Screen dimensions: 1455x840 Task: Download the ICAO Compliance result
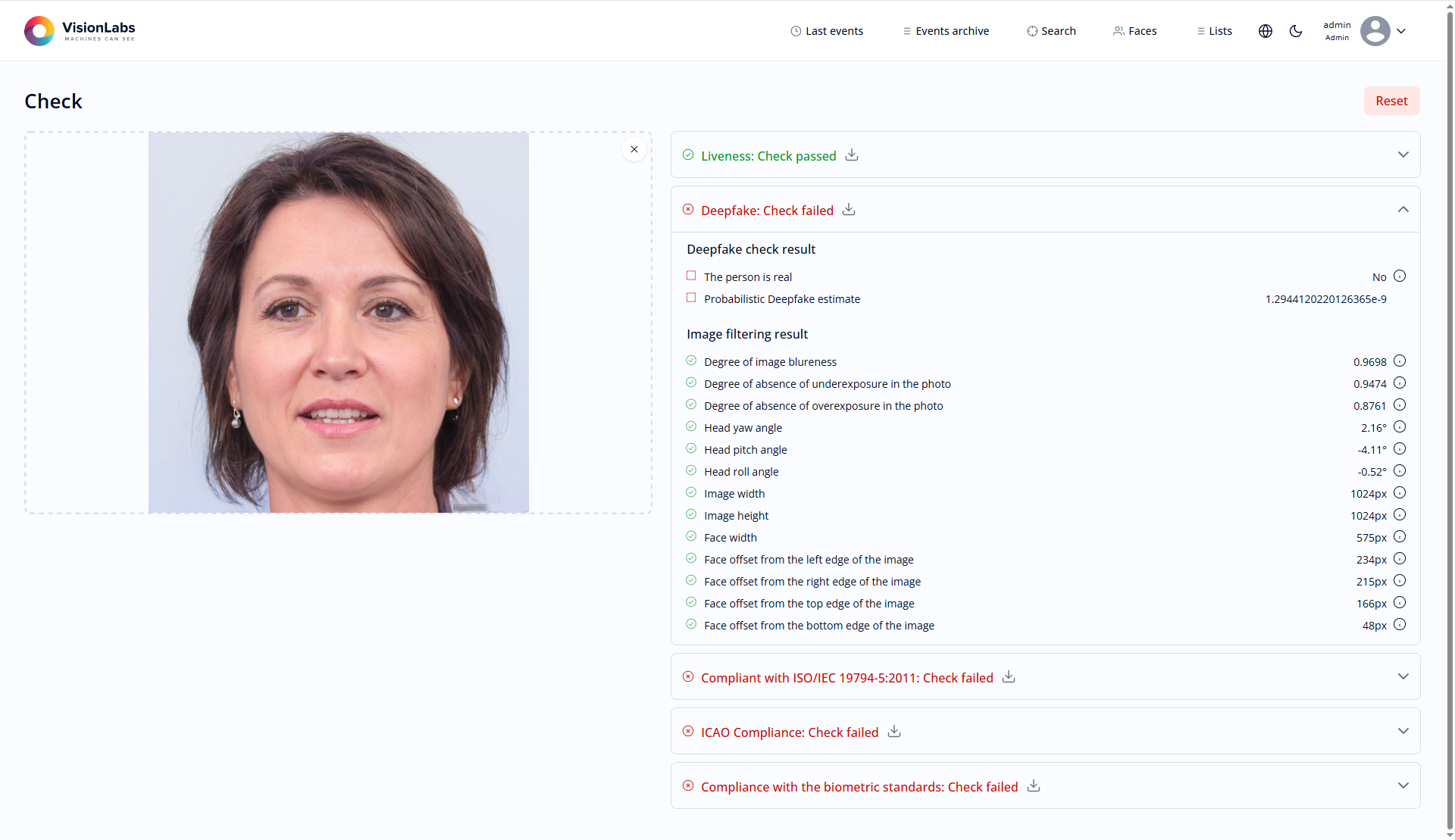[x=894, y=732]
